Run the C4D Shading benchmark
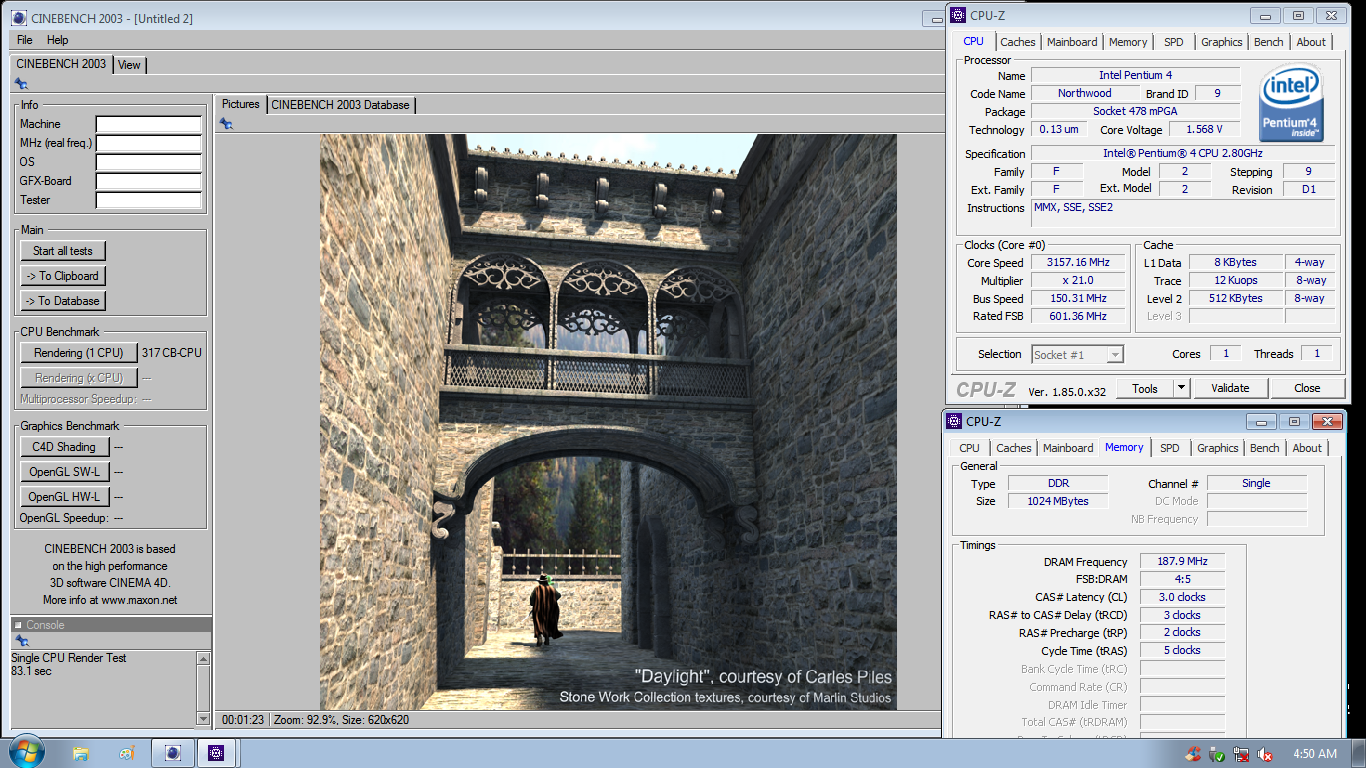 [x=64, y=447]
